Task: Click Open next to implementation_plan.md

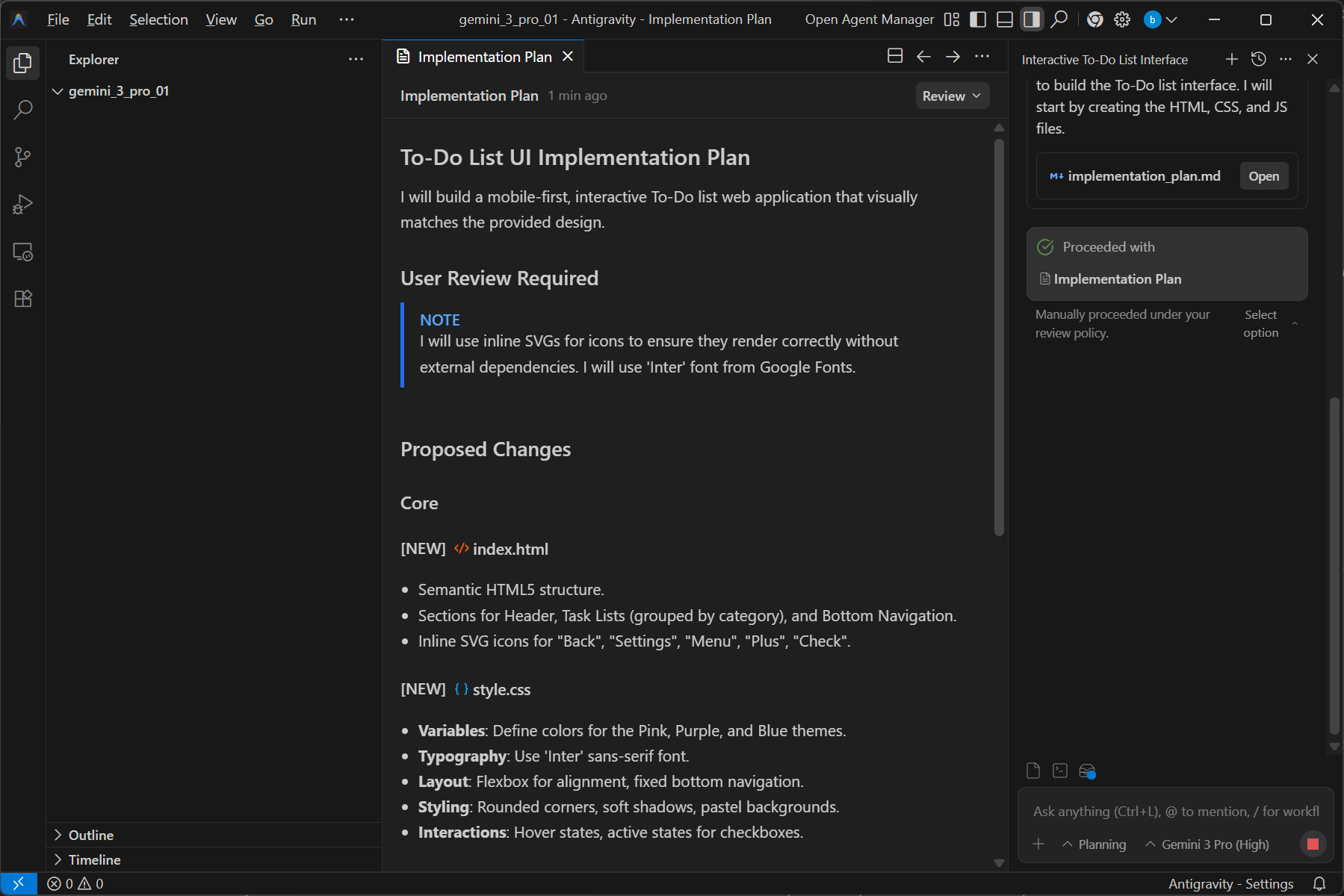Action: [1263, 176]
